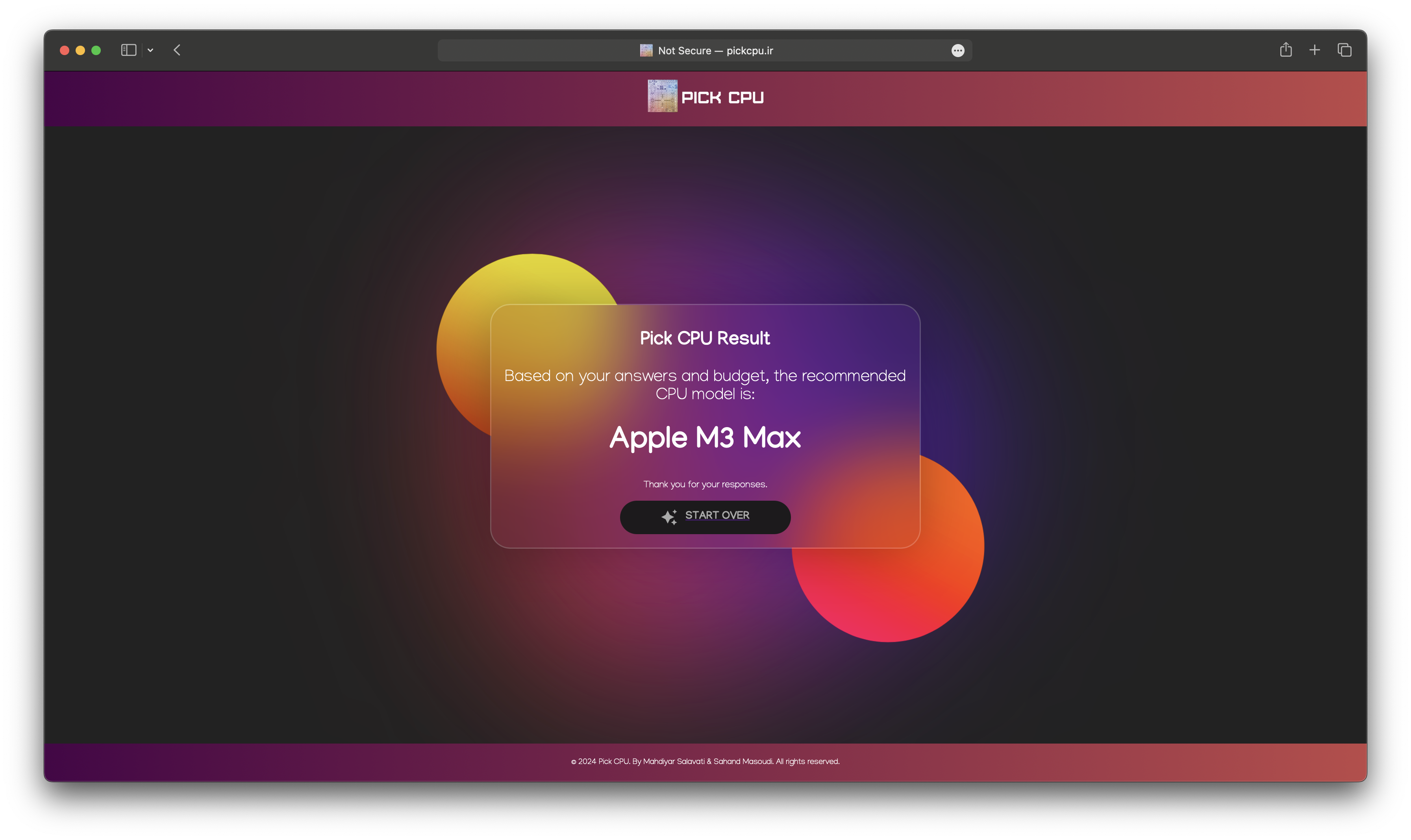This screenshot has width=1411, height=840.
Task: Select the Apple M3 Max result text
Action: point(705,438)
